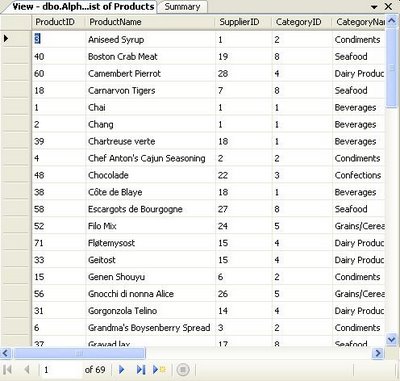Screen dimensions: 400x381
Task: Click the current record number field
Action: (x=61, y=370)
